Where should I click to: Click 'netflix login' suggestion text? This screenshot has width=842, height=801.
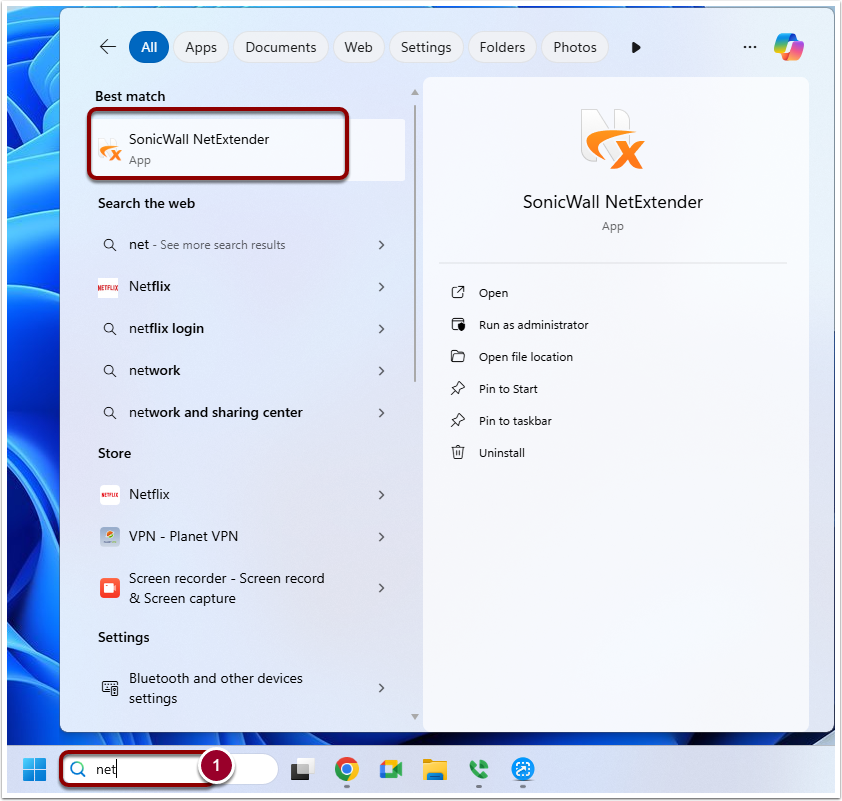(x=166, y=329)
